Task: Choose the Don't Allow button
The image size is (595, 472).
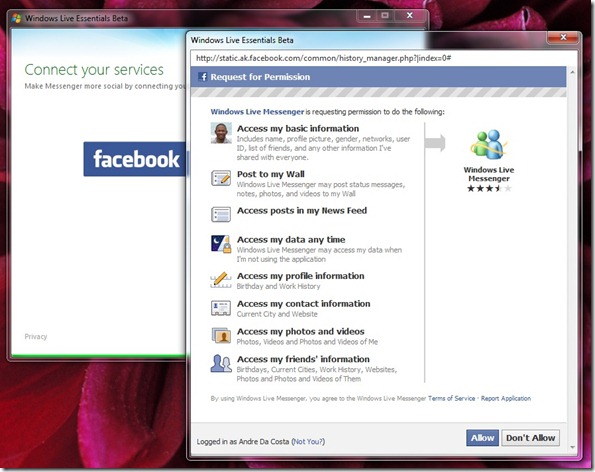Action: pyautogui.click(x=530, y=438)
